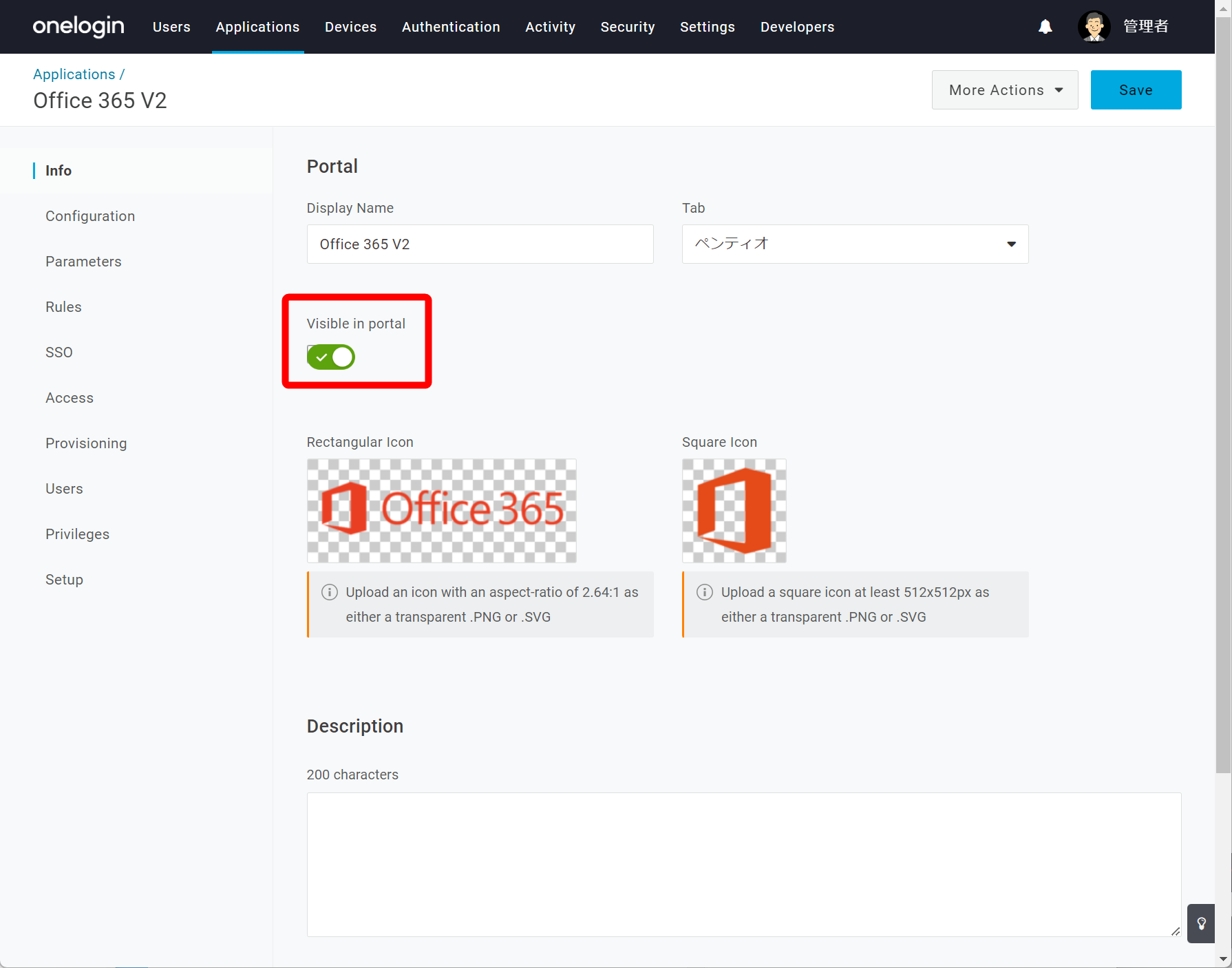1232x968 pixels.
Task: Click the rectangular Office 365 icon image
Action: (441, 511)
